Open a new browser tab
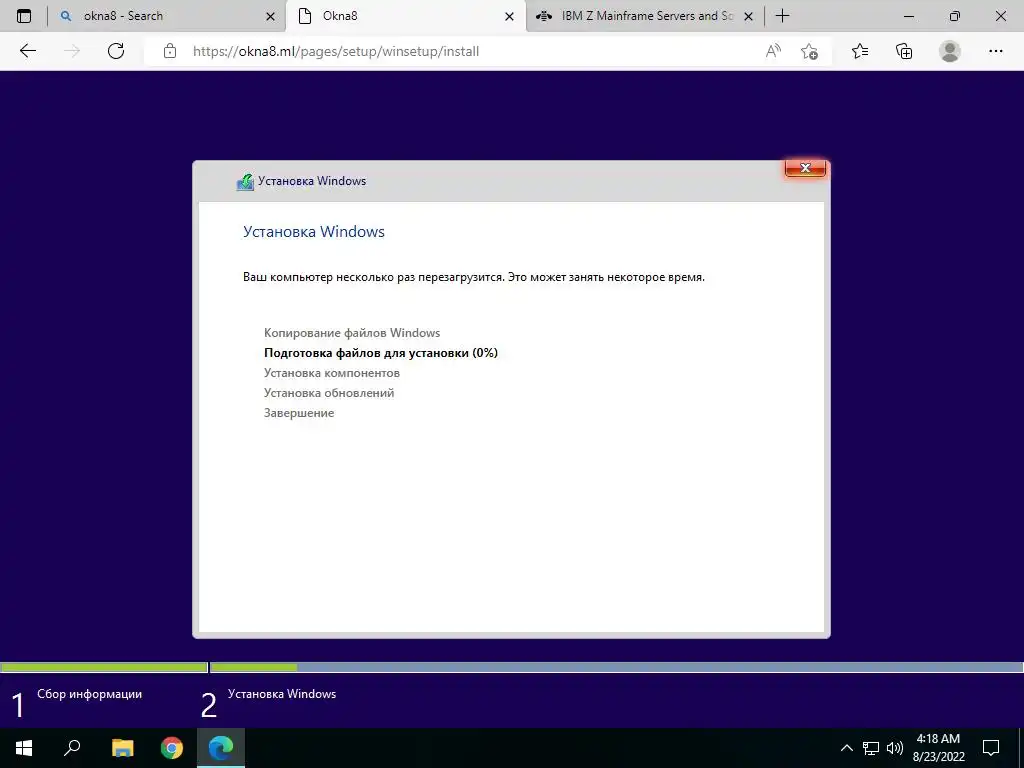 tap(782, 16)
